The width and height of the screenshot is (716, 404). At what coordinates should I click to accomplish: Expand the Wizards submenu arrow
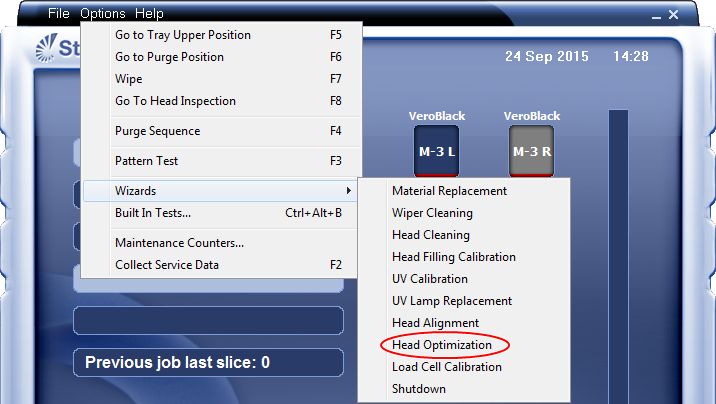[348, 191]
